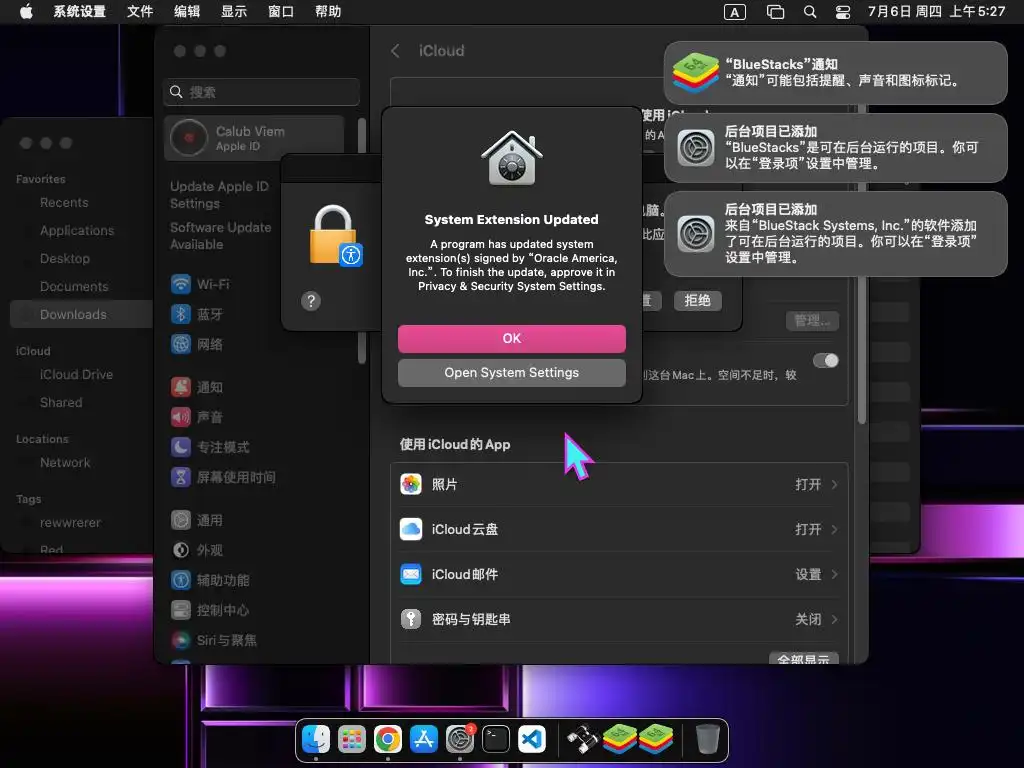
Task: Select Network in Finder sidebar
Action: pos(65,462)
